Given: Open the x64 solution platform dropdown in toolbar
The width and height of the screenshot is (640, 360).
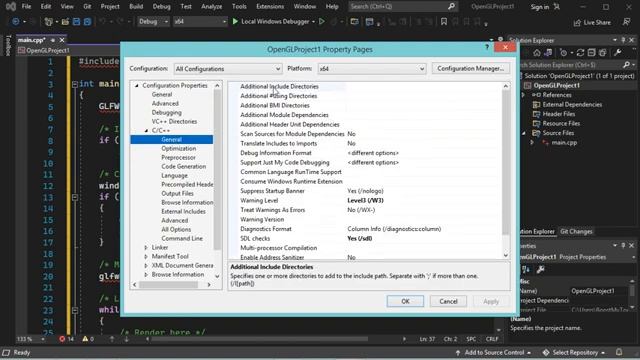Looking at the screenshot, I should click(200, 21).
